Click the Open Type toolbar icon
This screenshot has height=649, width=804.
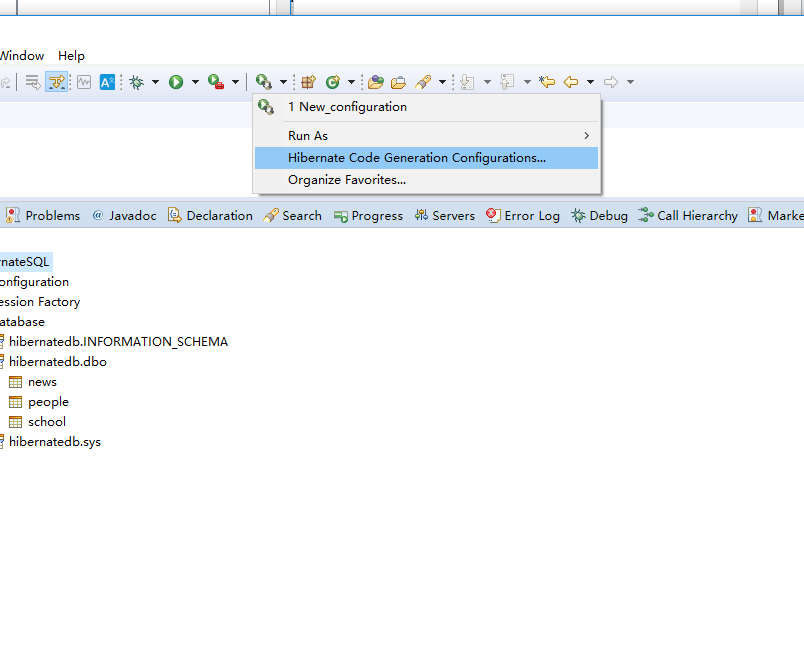coord(375,82)
